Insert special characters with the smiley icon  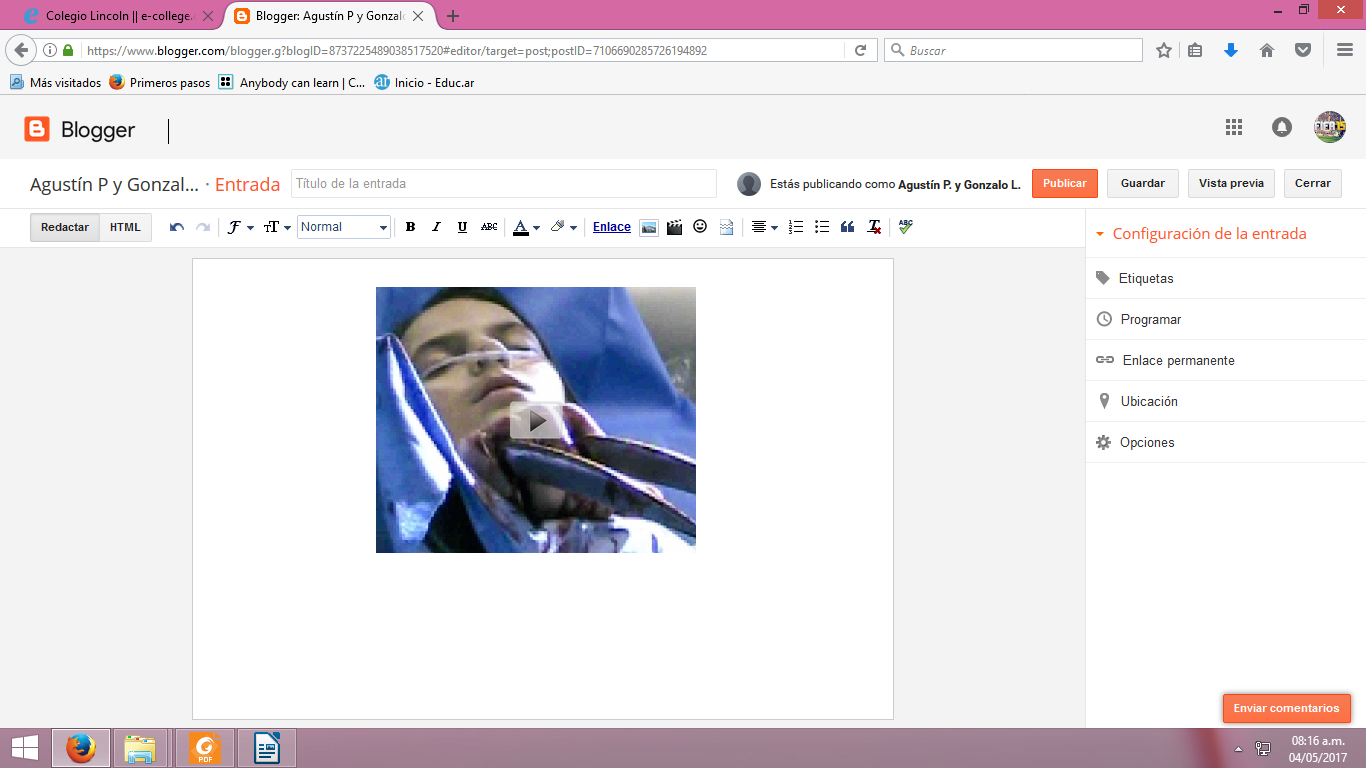click(700, 227)
